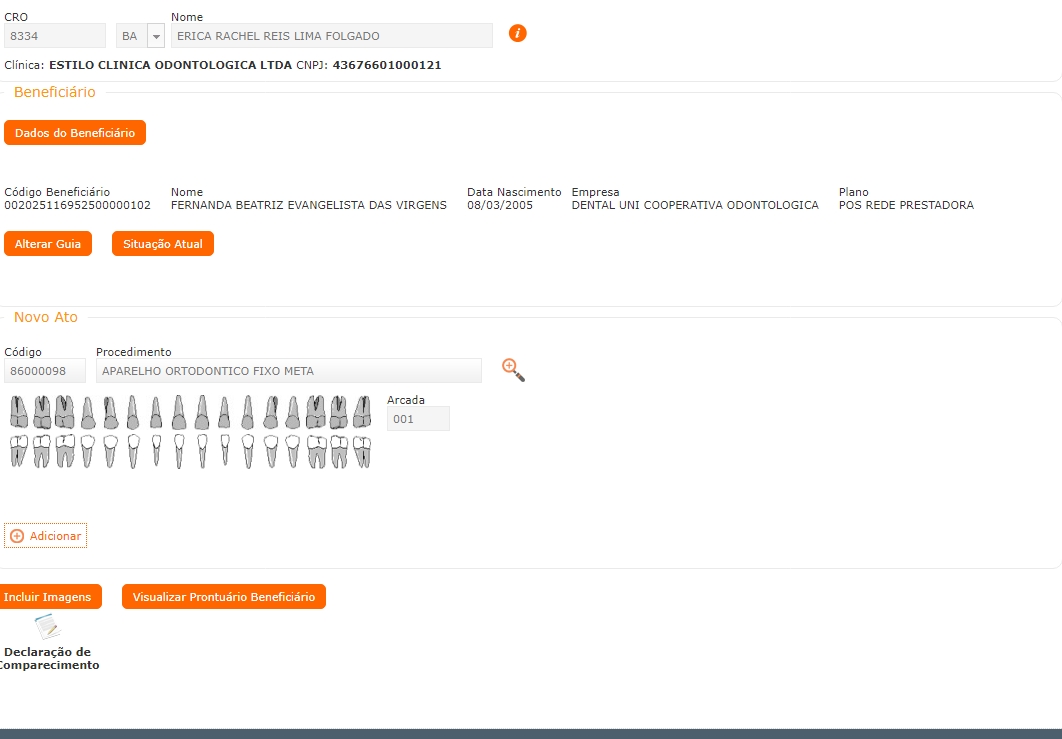The width and height of the screenshot is (1062, 739).
Task: Select the fourth upper-row tooth from the right
Action: [293, 412]
